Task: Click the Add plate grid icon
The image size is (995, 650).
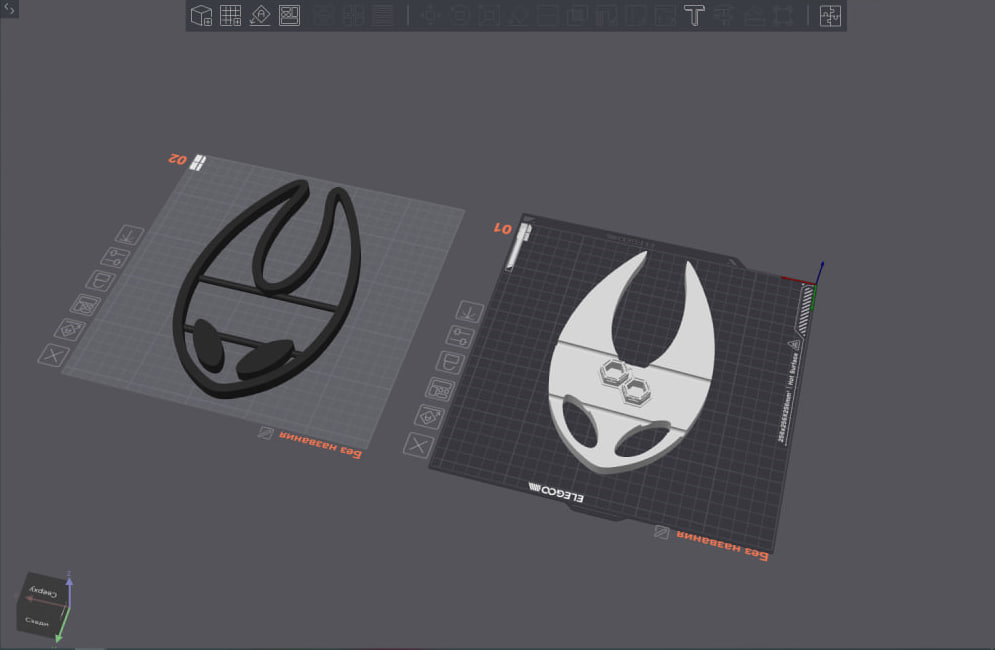Action: (230, 15)
